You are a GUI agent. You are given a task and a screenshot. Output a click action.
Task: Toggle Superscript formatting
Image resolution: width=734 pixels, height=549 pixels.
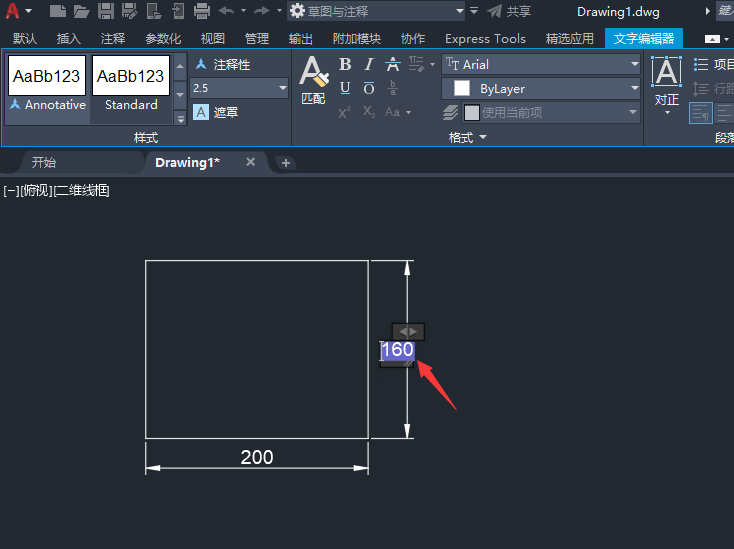tap(345, 112)
